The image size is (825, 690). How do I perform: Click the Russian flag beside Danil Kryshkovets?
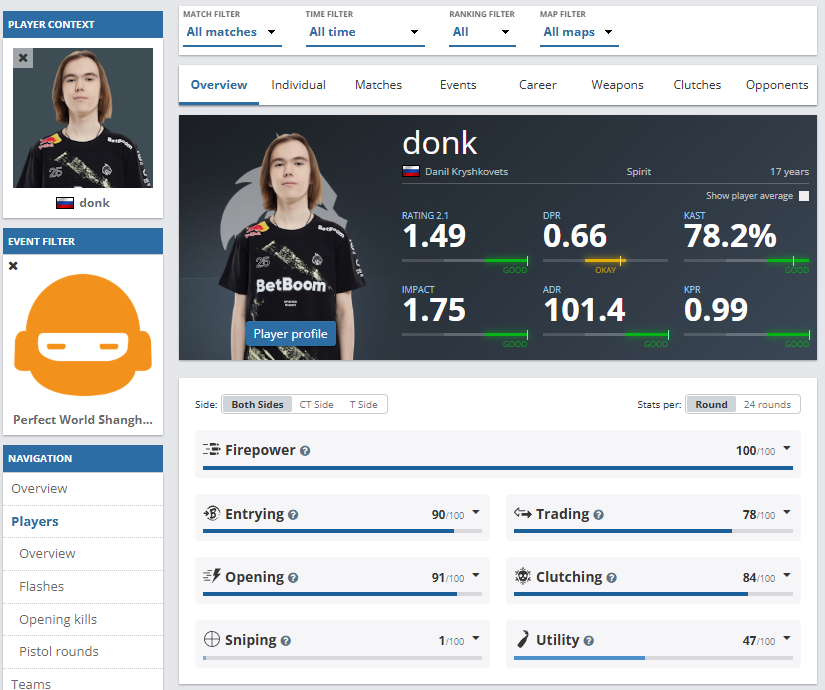click(411, 171)
